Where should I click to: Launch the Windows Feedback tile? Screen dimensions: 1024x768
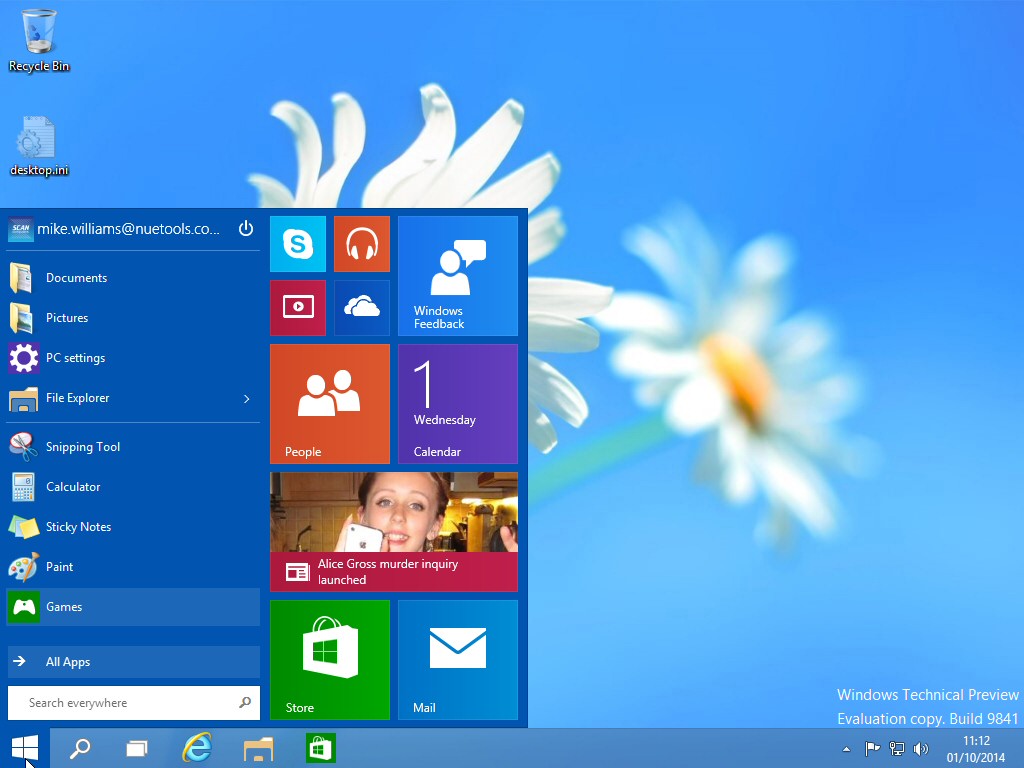click(x=457, y=276)
